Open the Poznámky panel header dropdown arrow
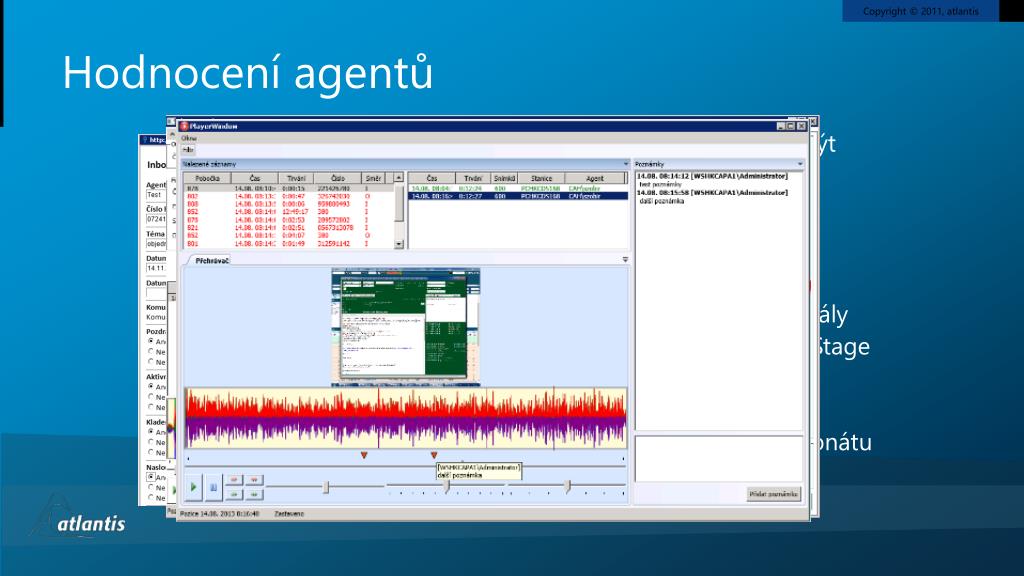The width and height of the screenshot is (1024, 576). (x=800, y=164)
